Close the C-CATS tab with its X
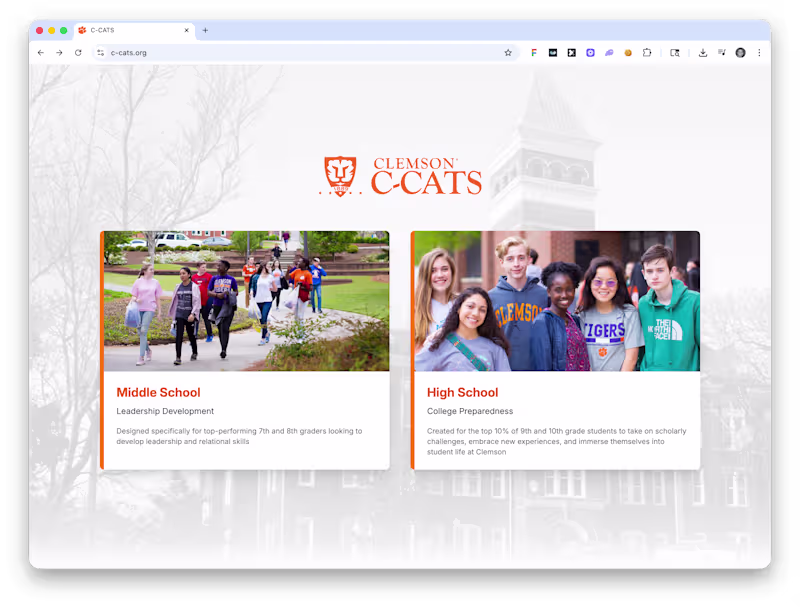 coord(187,29)
